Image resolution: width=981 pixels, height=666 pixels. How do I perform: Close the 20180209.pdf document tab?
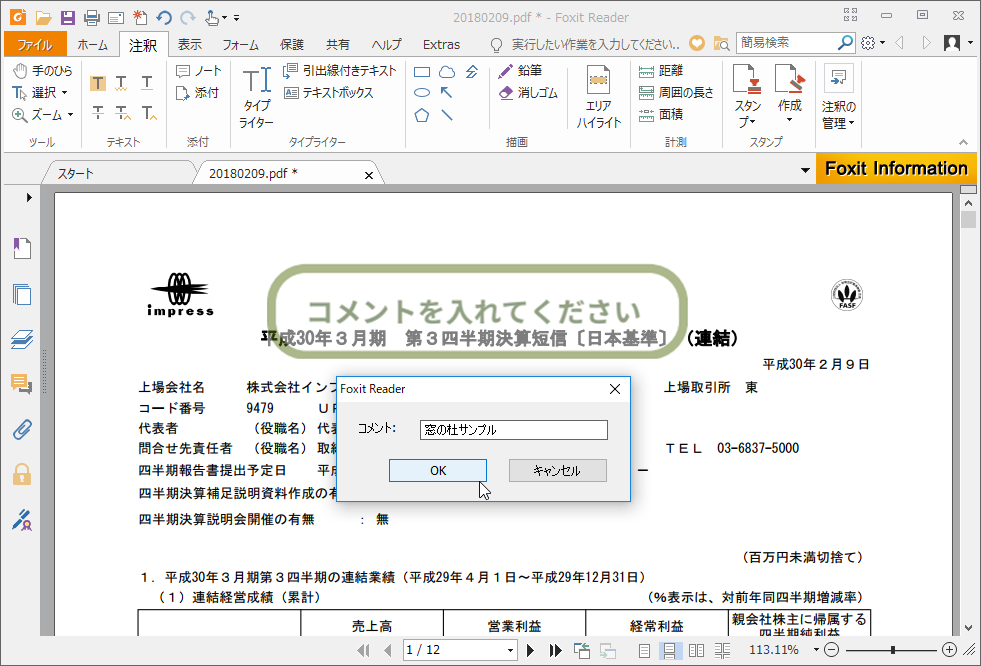pyautogui.click(x=369, y=176)
